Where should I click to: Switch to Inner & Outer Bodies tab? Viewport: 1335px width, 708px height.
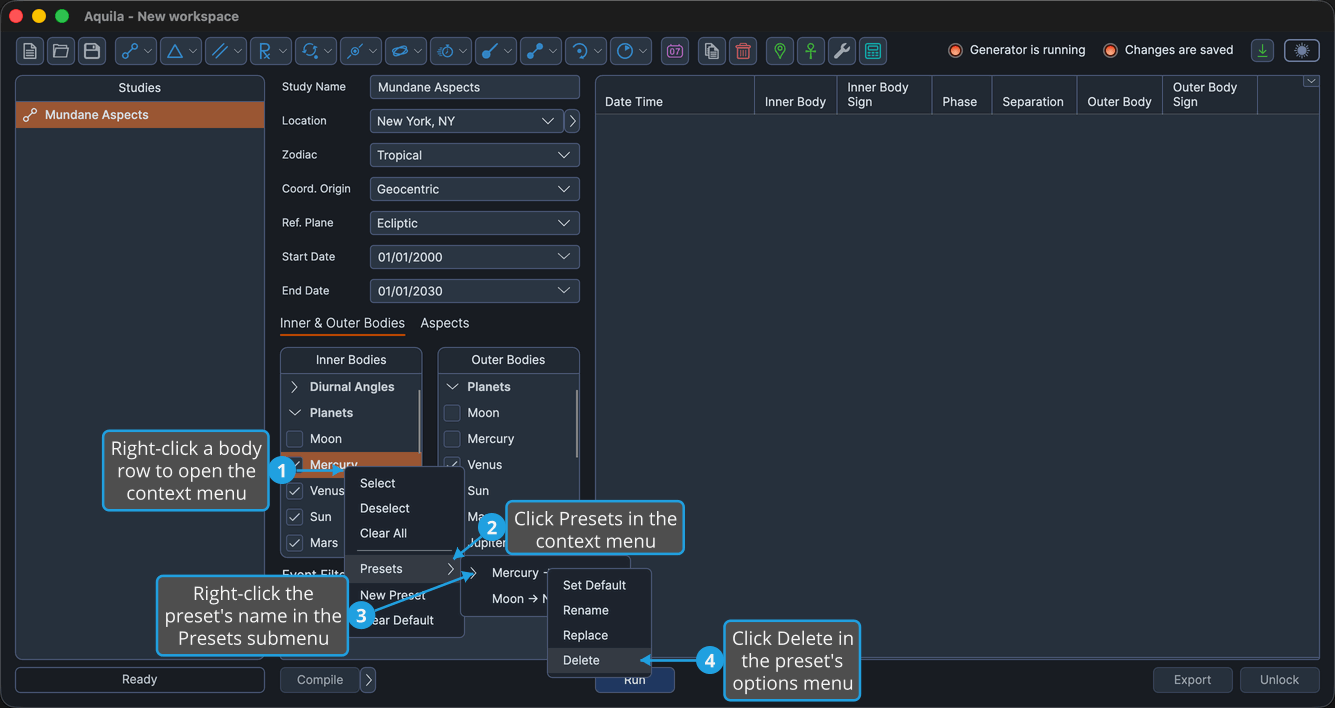coord(342,323)
